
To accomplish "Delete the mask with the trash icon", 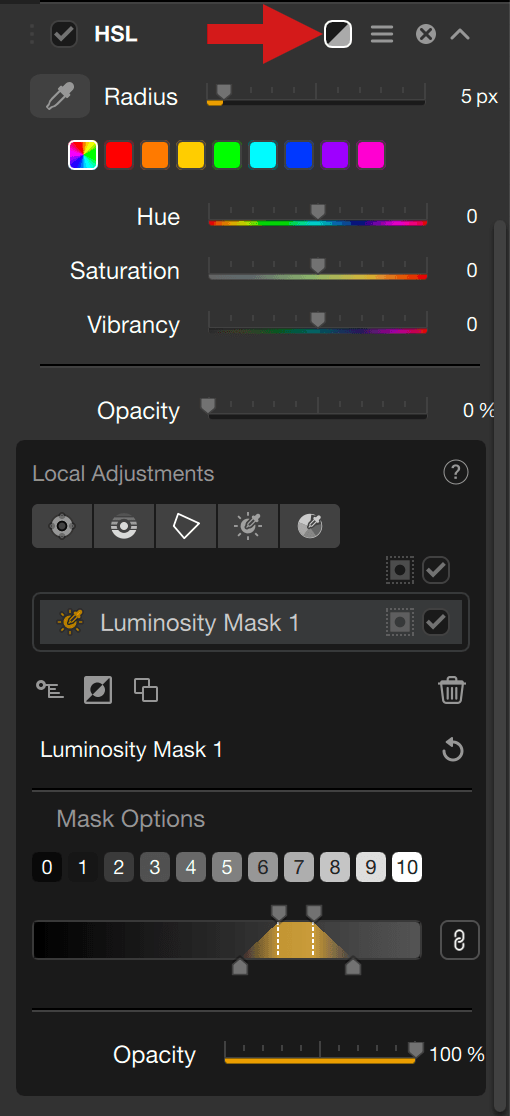I will [x=452, y=690].
